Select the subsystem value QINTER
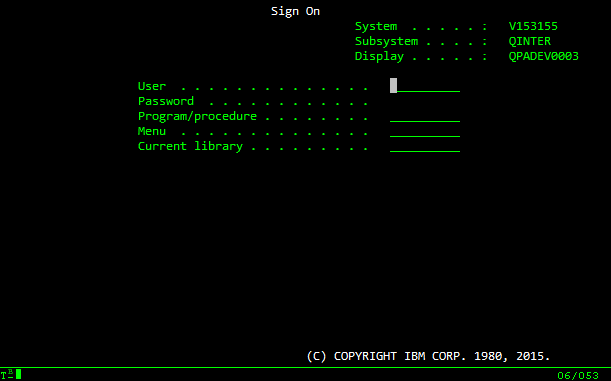This screenshot has width=611, height=381. [530, 41]
